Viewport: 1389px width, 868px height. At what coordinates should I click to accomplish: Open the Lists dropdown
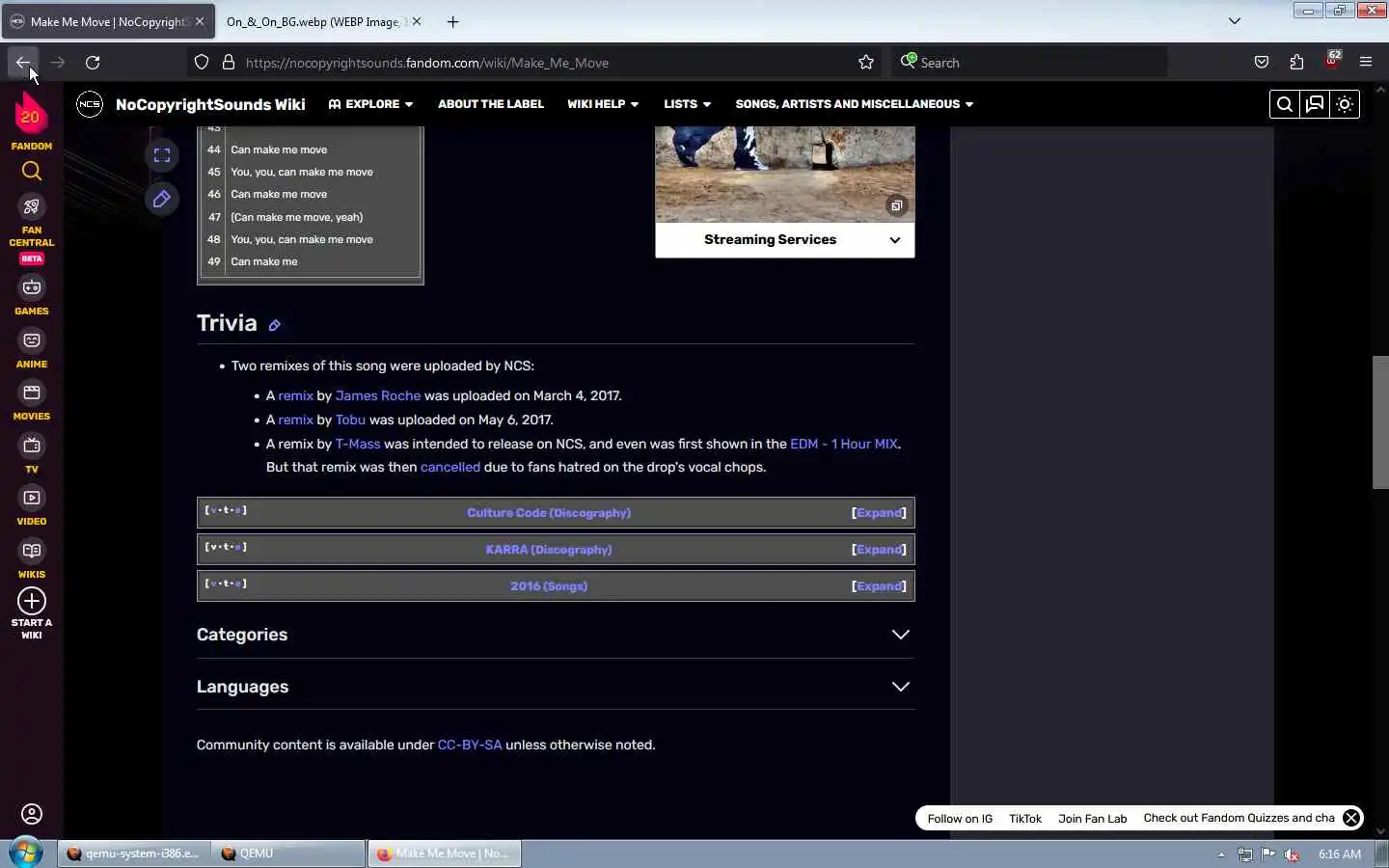[687, 104]
